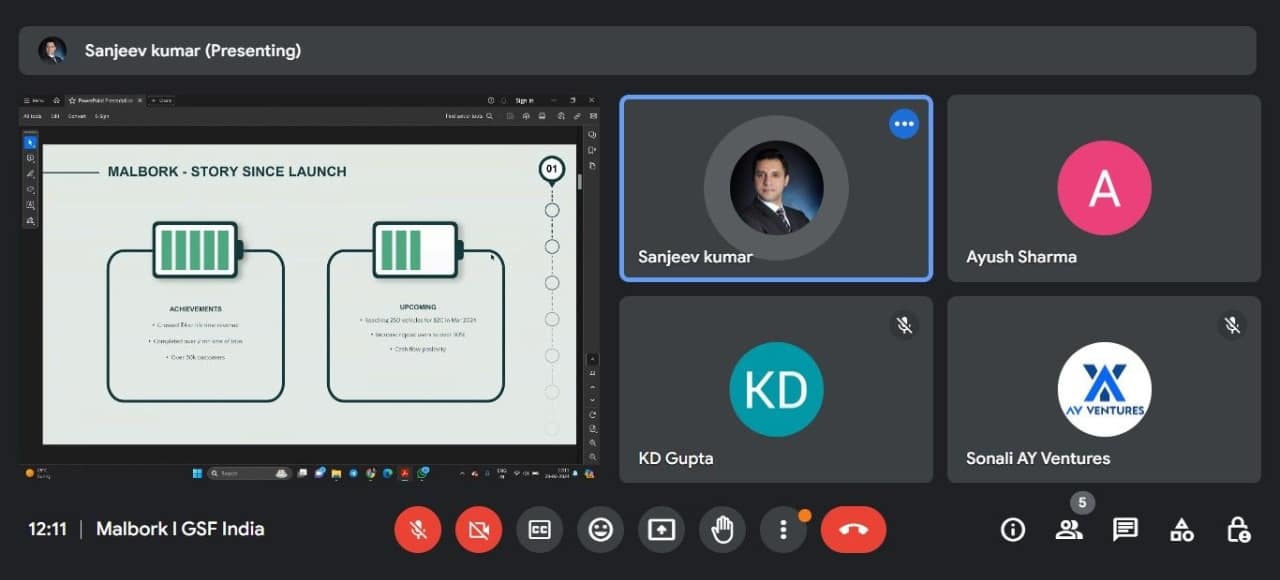Open the Menu in the shared presentation
The image size is (1280, 580).
click(34, 101)
